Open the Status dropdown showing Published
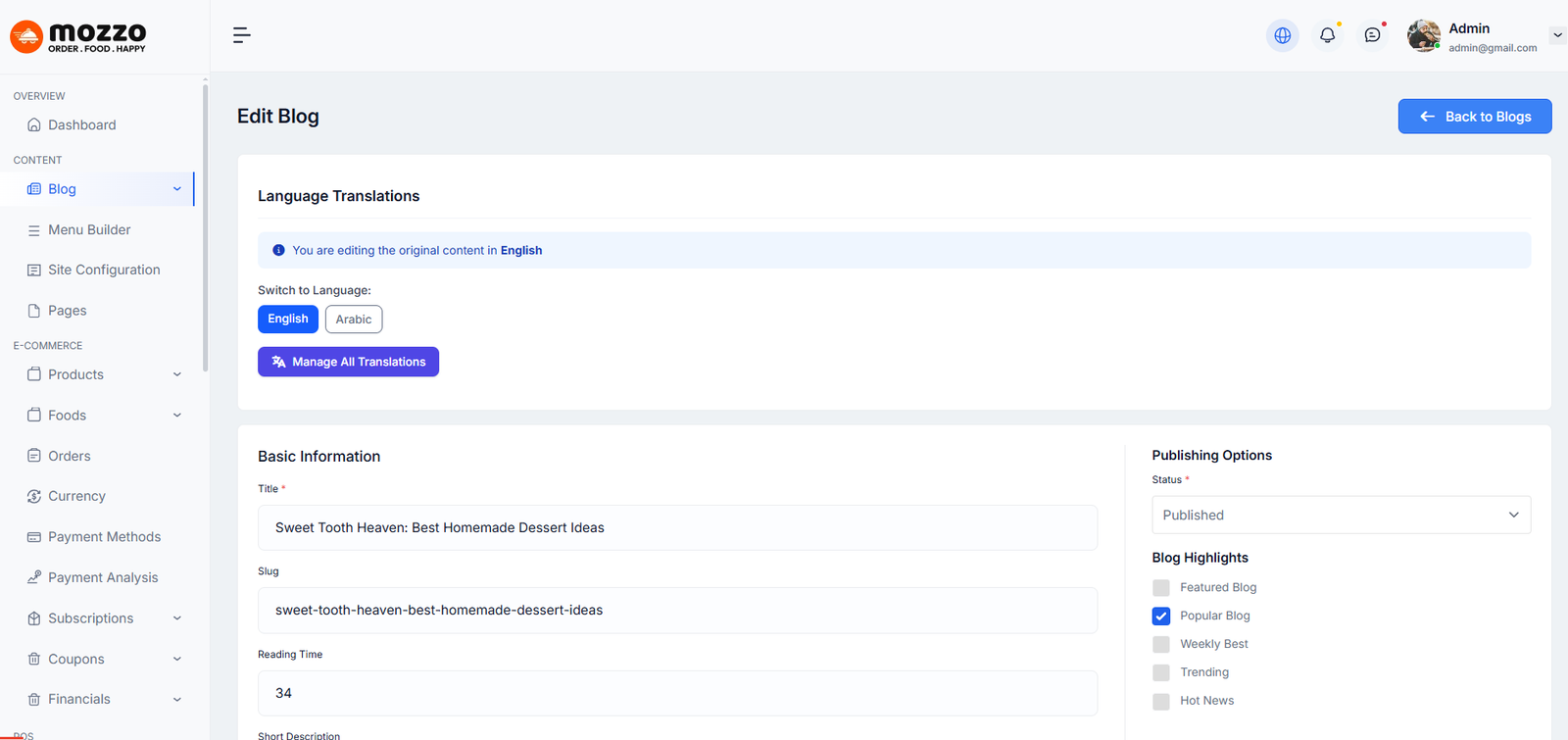The width and height of the screenshot is (1568, 740). [1341, 516]
